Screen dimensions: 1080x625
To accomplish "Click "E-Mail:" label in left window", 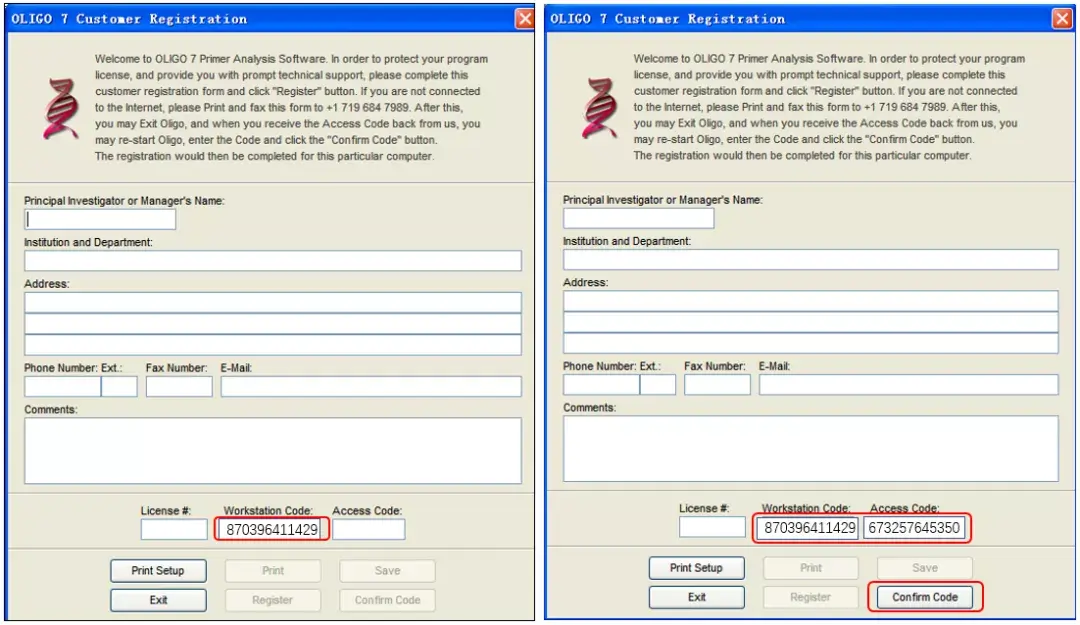I will [236, 368].
